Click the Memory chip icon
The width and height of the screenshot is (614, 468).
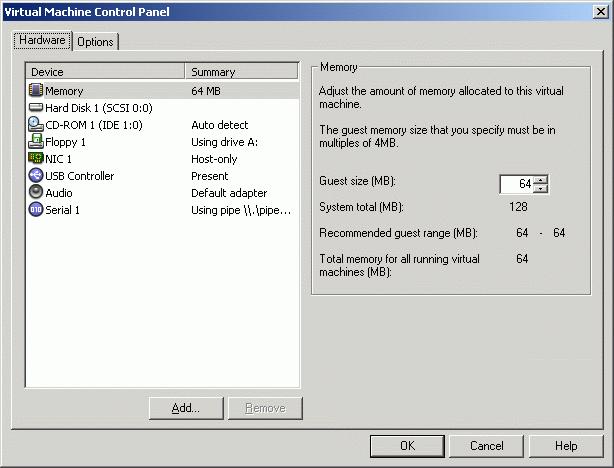tap(36, 90)
